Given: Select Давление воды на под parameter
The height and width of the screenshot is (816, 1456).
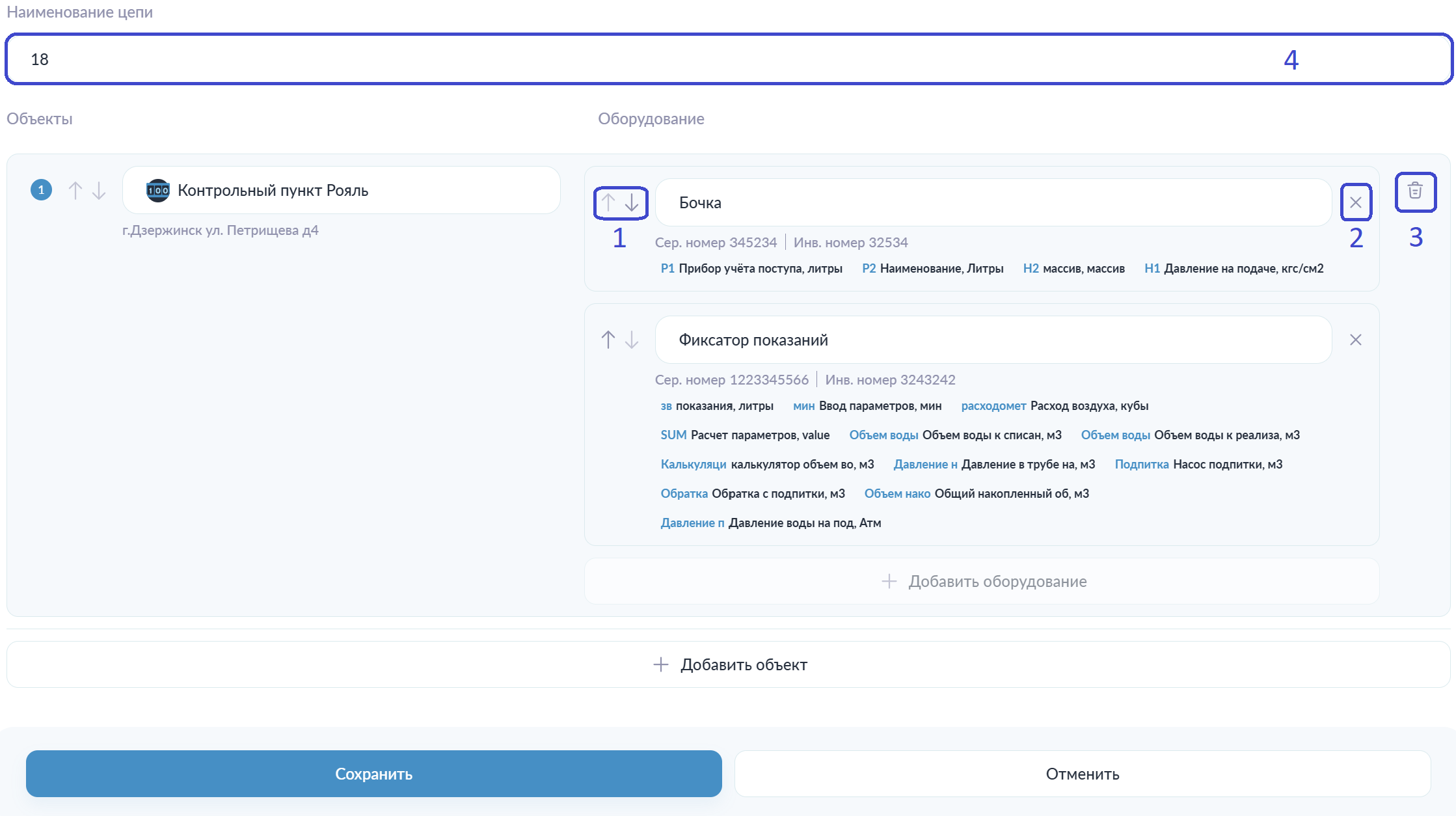Looking at the screenshot, I should (771, 523).
